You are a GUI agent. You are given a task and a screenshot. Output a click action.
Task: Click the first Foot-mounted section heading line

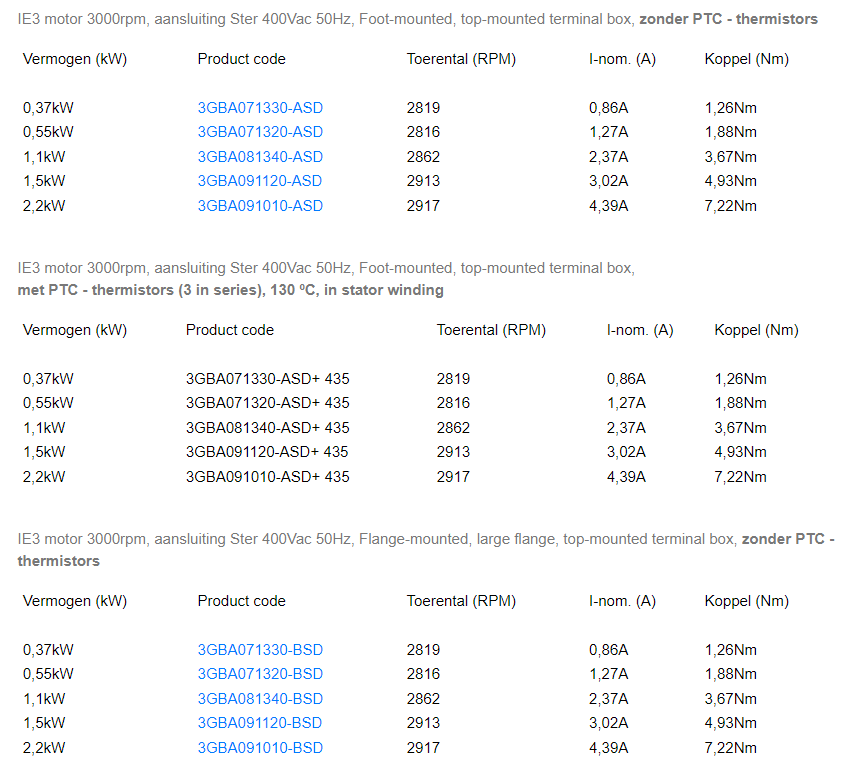click(417, 19)
